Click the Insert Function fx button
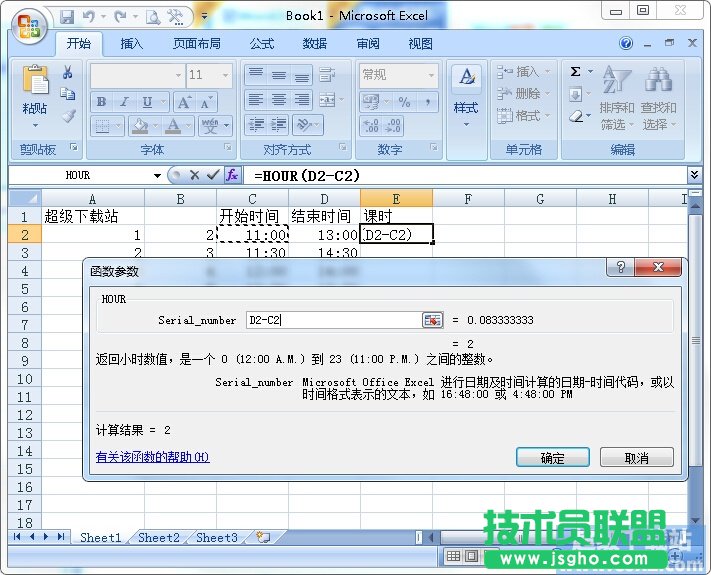Image resolution: width=711 pixels, height=575 pixels. pos(232,175)
